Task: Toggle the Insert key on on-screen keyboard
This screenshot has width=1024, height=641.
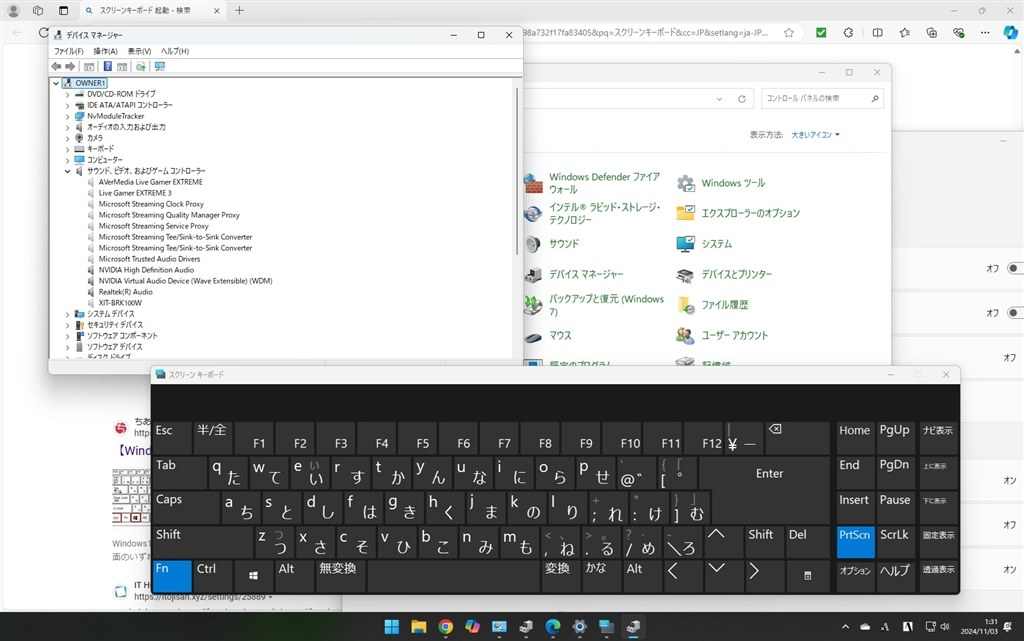Action: click(x=854, y=507)
